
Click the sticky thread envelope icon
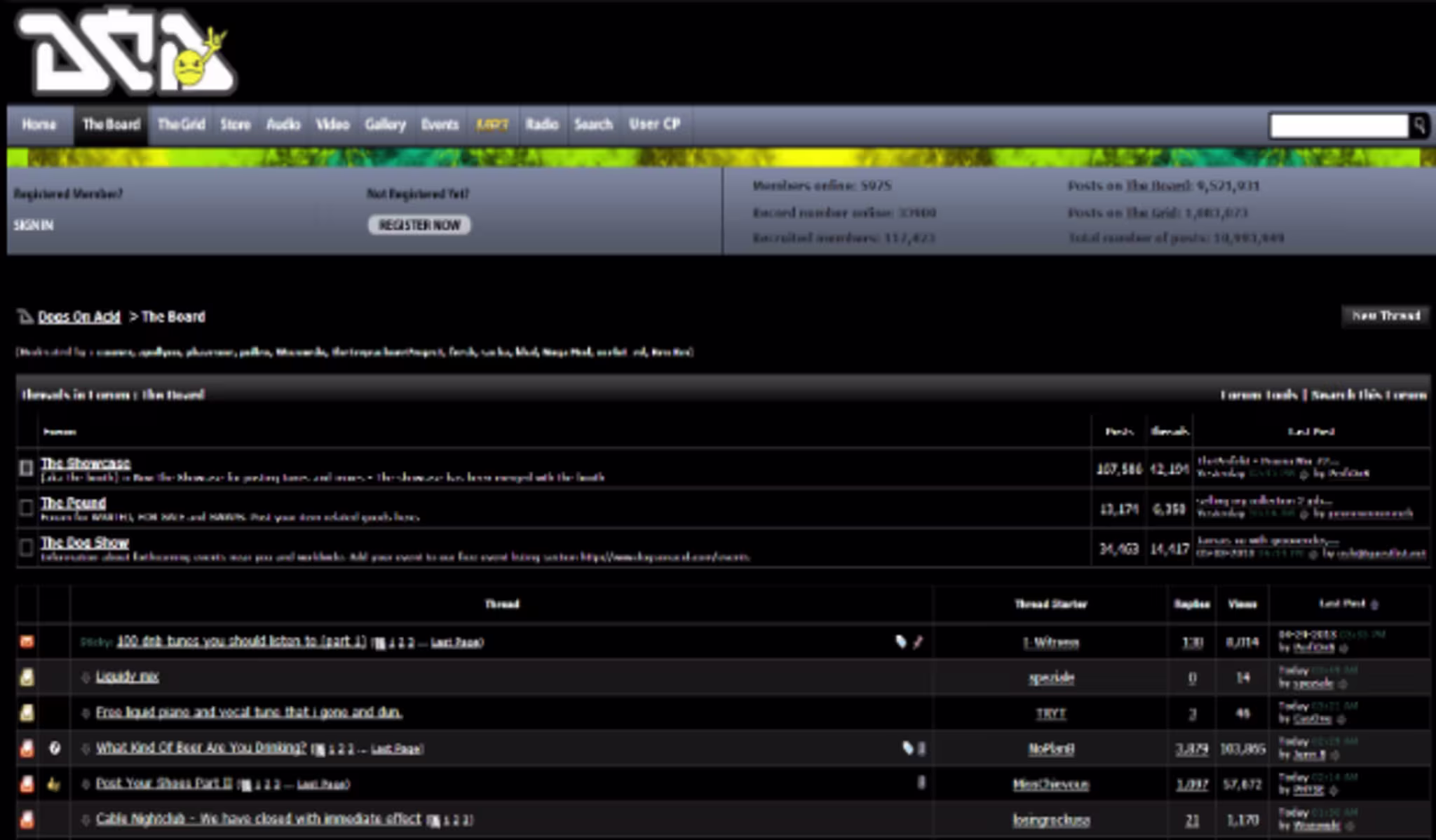(x=27, y=642)
